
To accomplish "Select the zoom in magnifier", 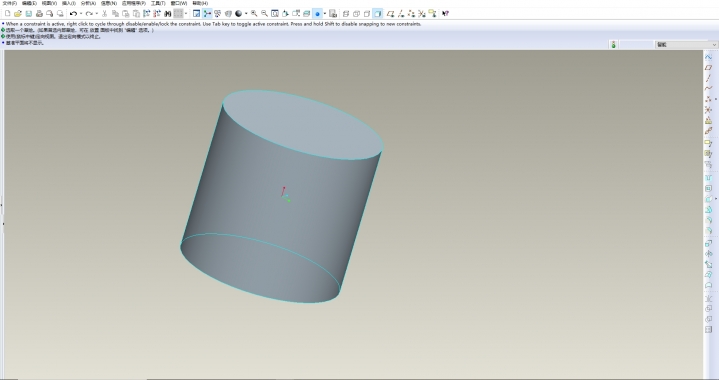I will [254, 14].
